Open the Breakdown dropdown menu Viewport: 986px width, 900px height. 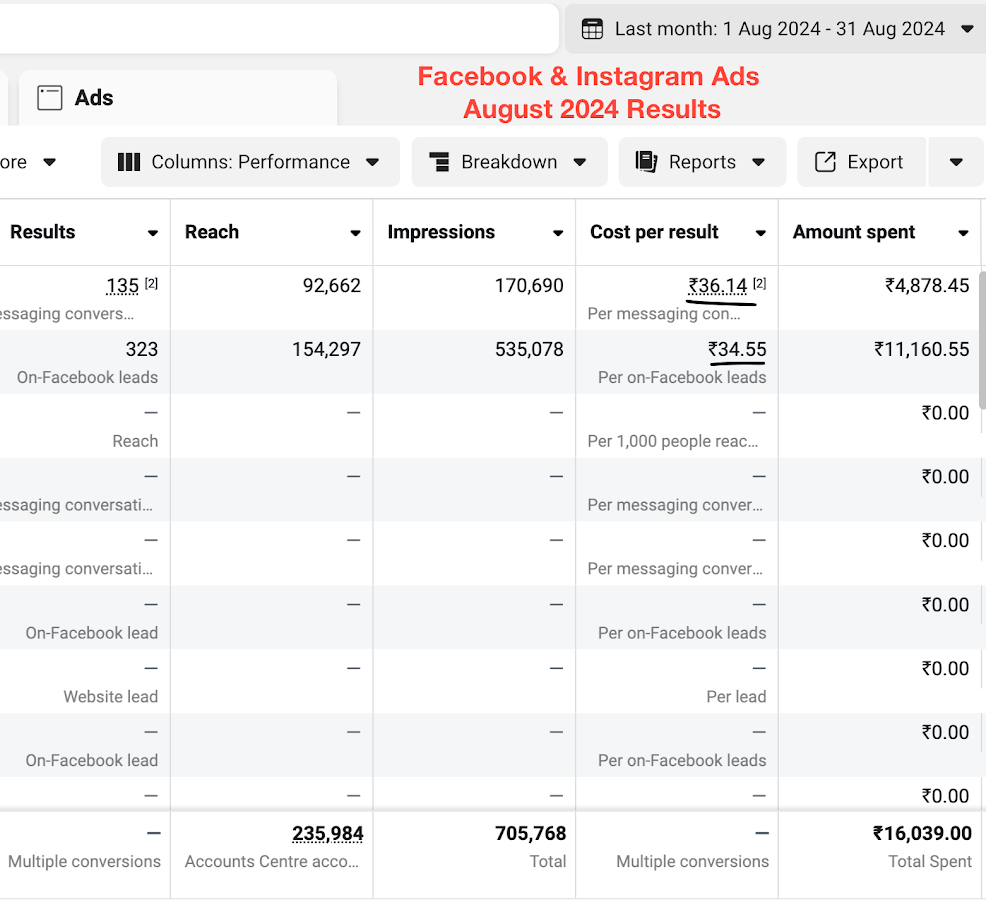tap(509, 162)
